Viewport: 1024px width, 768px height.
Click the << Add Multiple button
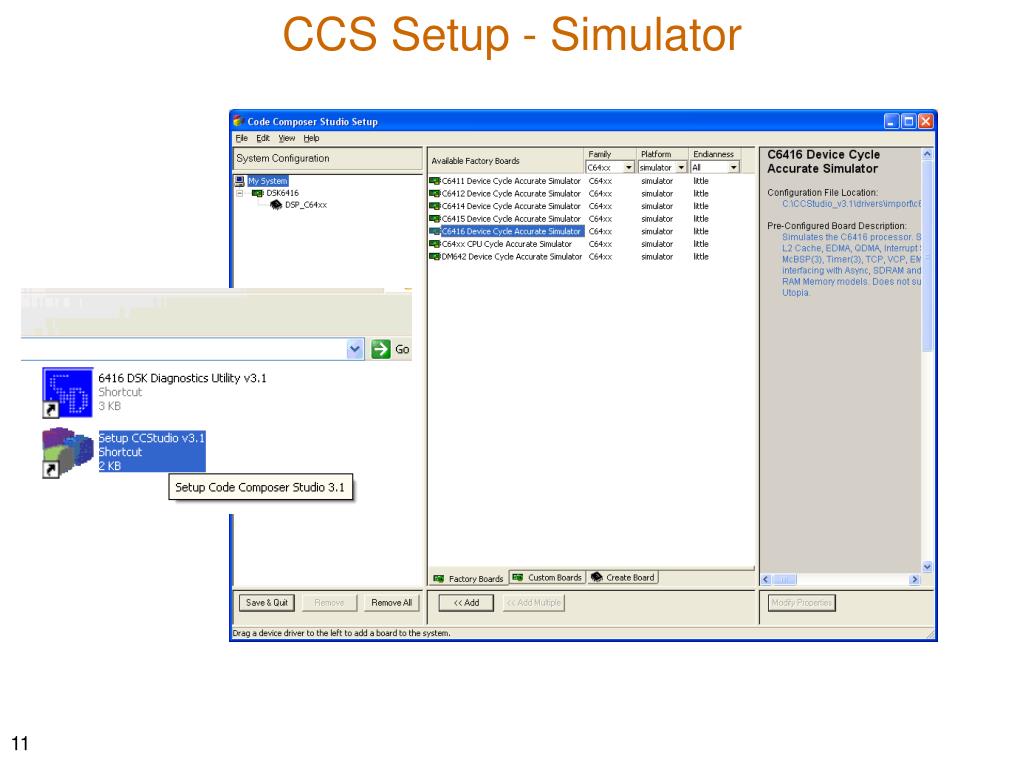(x=534, y=603)
